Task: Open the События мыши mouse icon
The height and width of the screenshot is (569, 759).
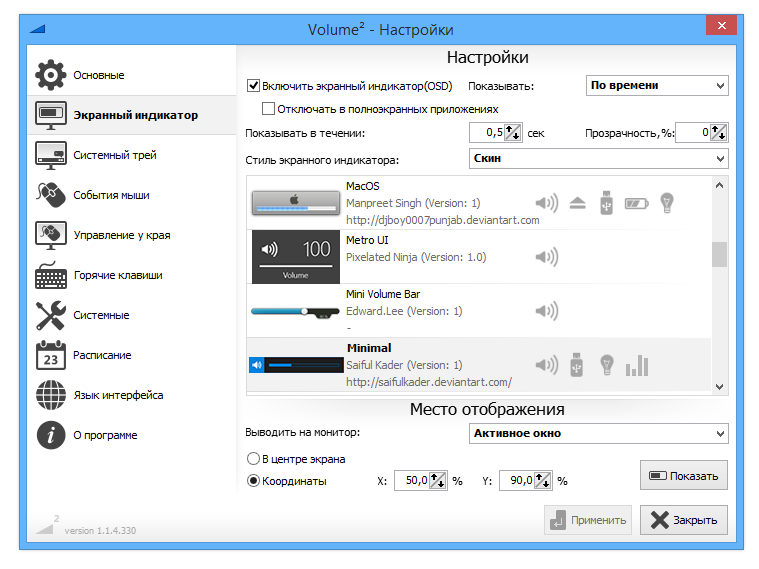Action: coord(51,195)
